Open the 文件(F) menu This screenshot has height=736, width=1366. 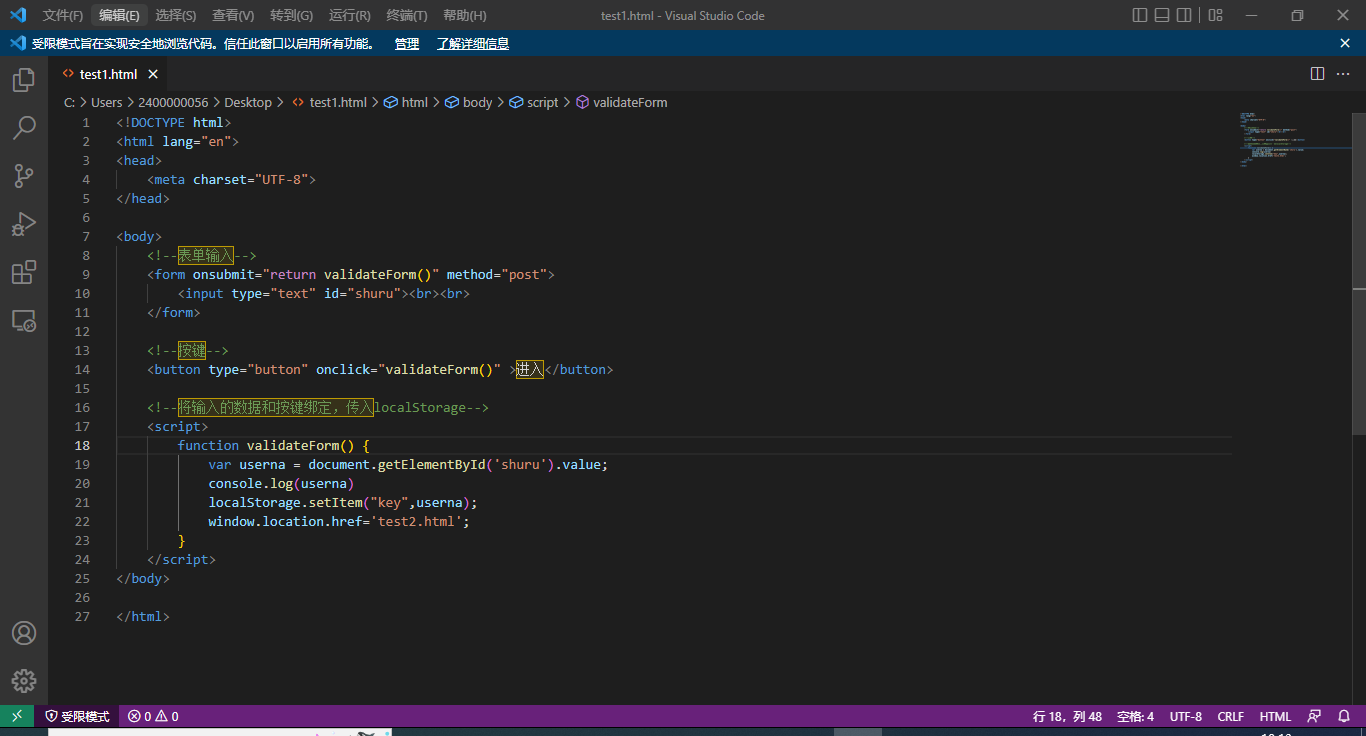pyautogui.click(x=63, y=15)
